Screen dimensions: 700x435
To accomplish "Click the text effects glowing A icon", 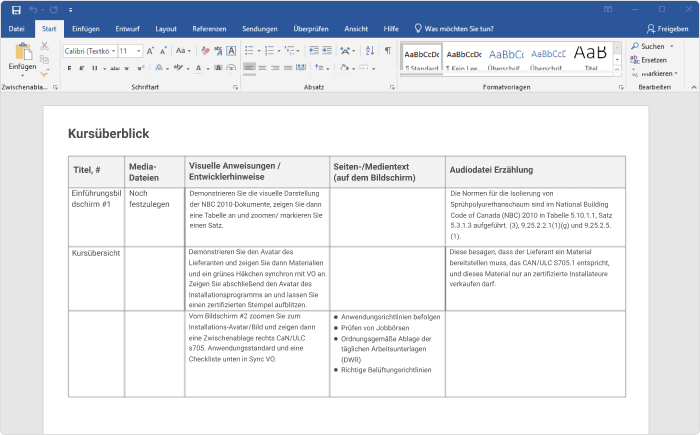I will coord(159,68).
